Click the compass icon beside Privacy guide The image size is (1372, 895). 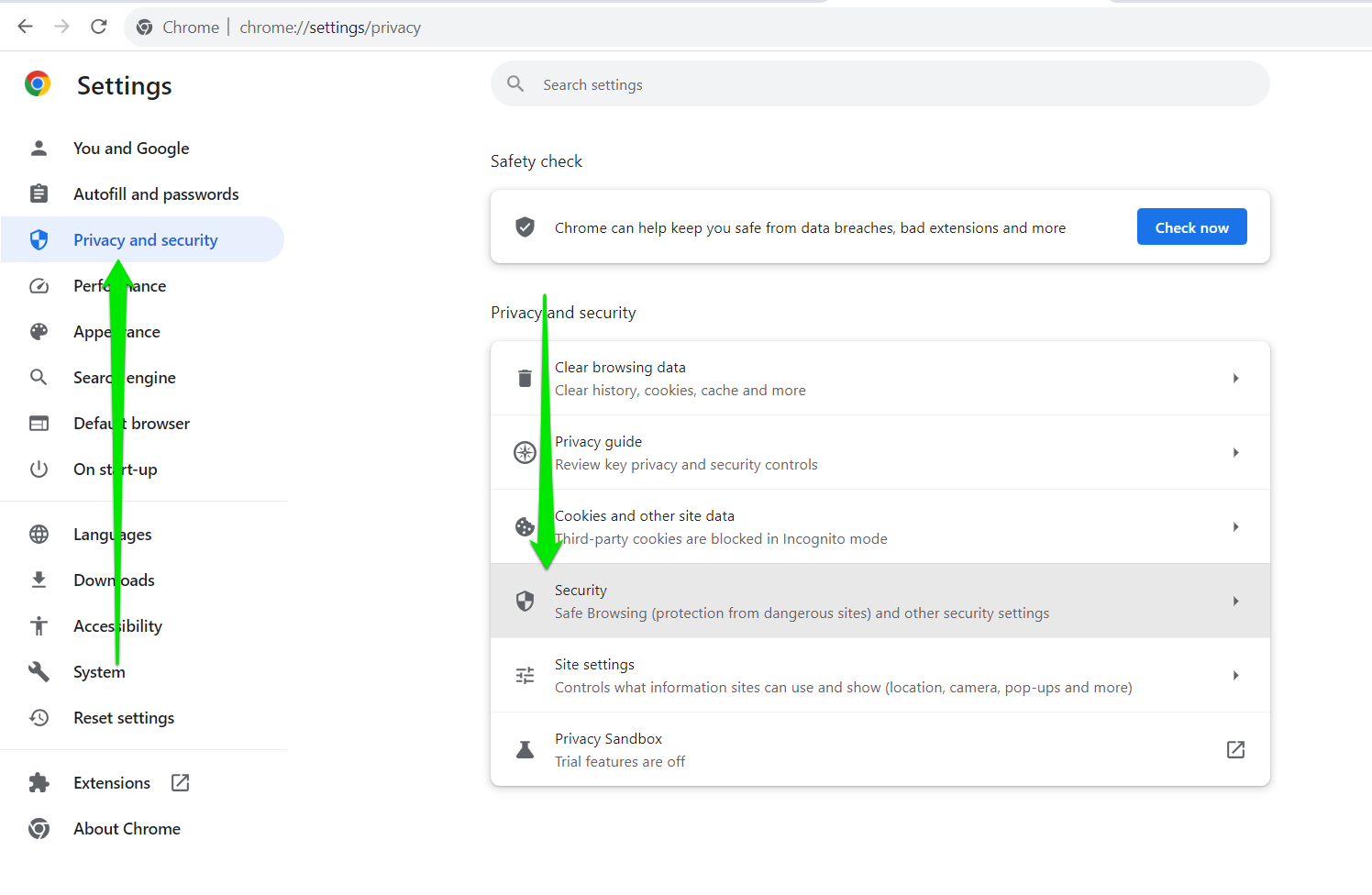pos(525,452)
